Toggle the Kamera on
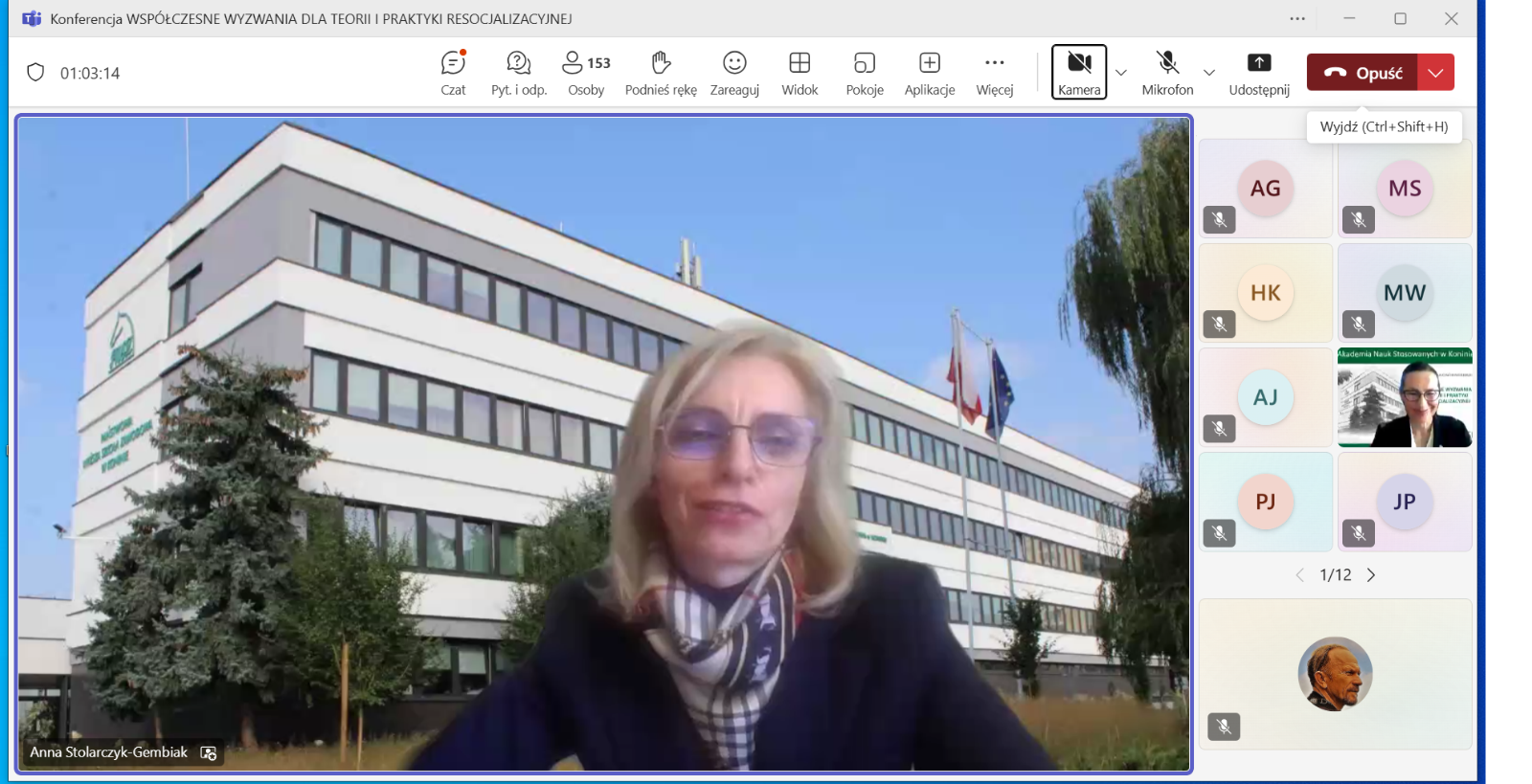This screenshot has width=1532, height=784. coord(1079,72)
